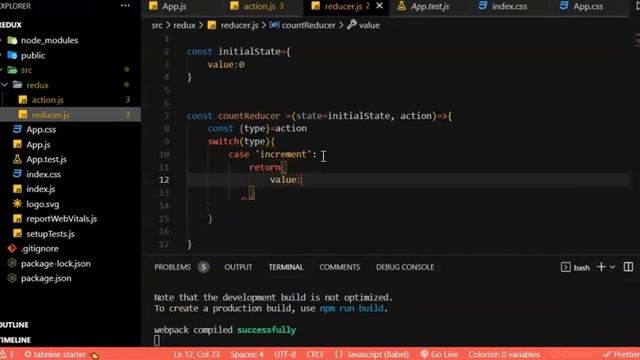This screenshot has height=360, width=640.
Task: Open App.js from the file tree
Action: click(x=38, y=144)
